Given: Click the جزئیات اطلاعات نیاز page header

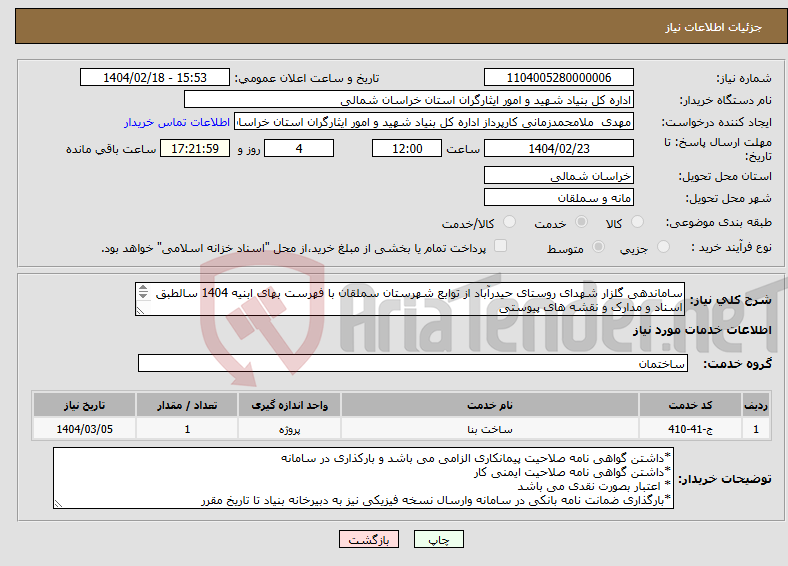Looking at the screenshot, I should pos(714,27).
